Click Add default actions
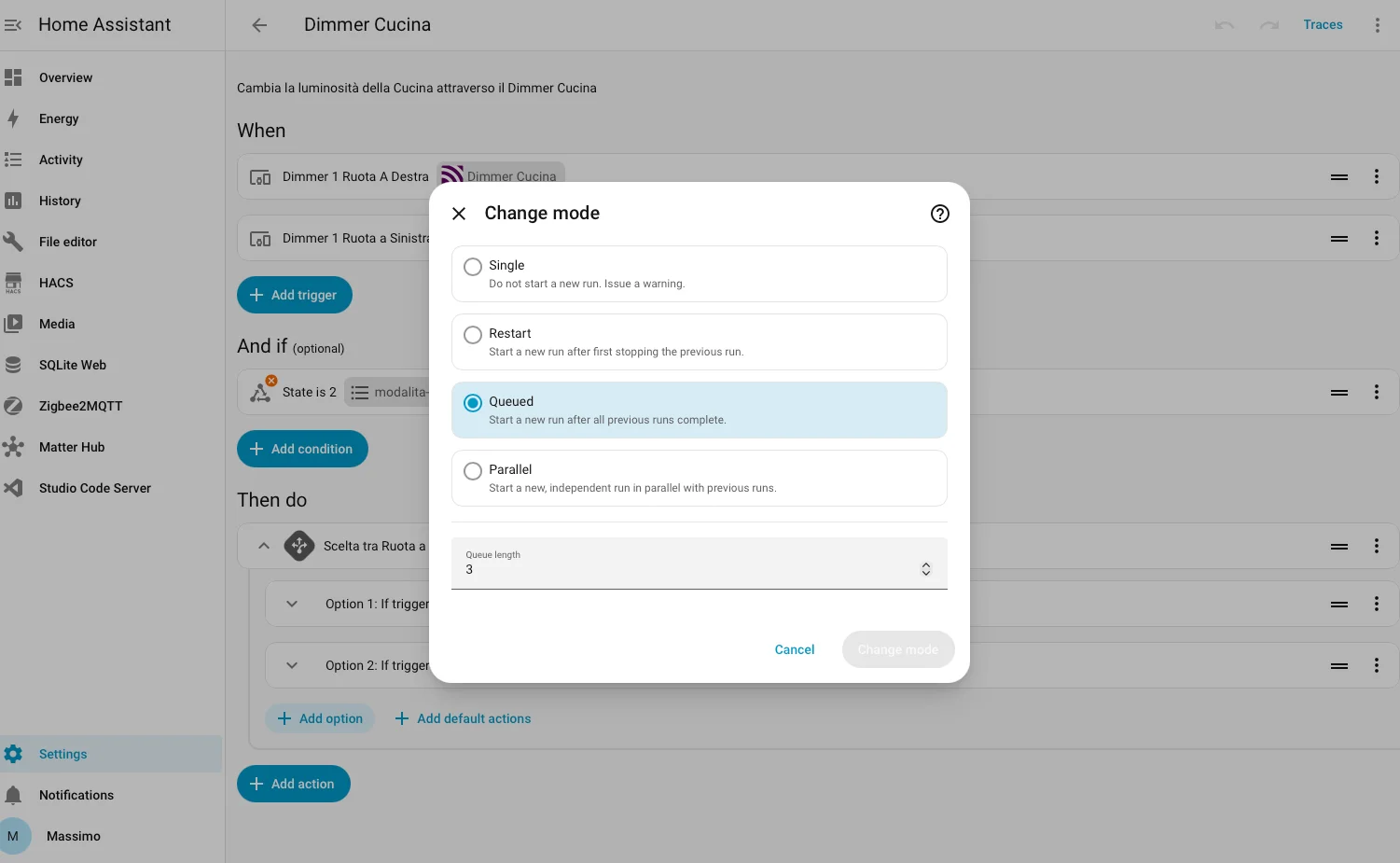 click(x=463, y=718)
